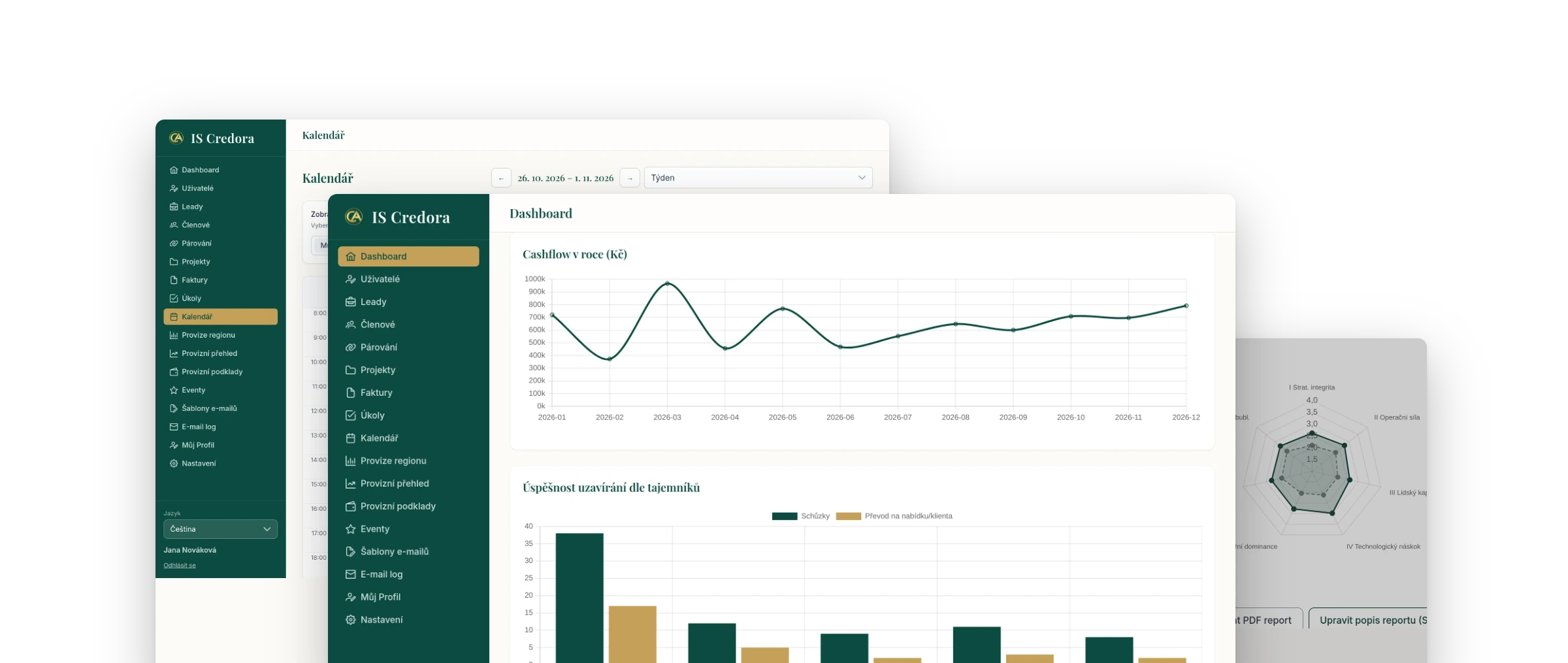The height and width of the screenshot is (663, 1568).
Task: Click Faktury document icon in front sidebar
Action: pos(350,393)
